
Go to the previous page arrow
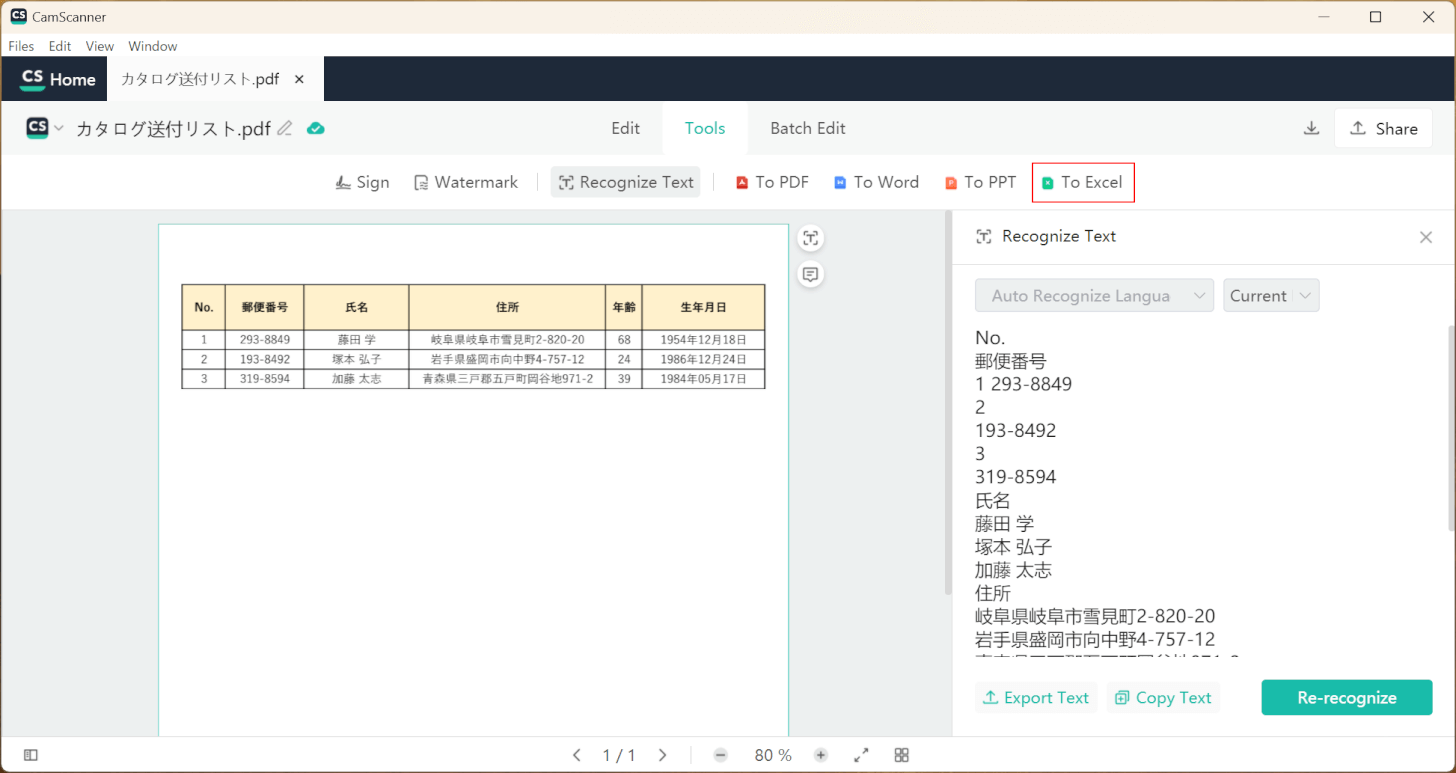pyautogui.click(x=576, y=755)
